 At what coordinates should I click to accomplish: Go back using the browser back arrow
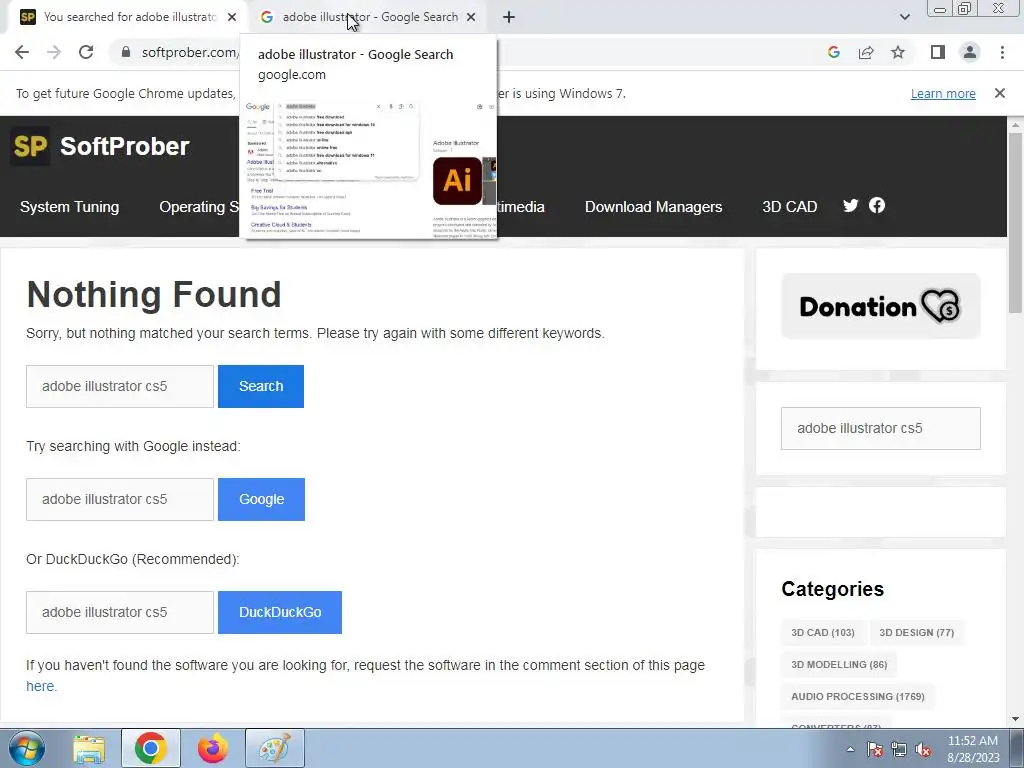[22, 52]
